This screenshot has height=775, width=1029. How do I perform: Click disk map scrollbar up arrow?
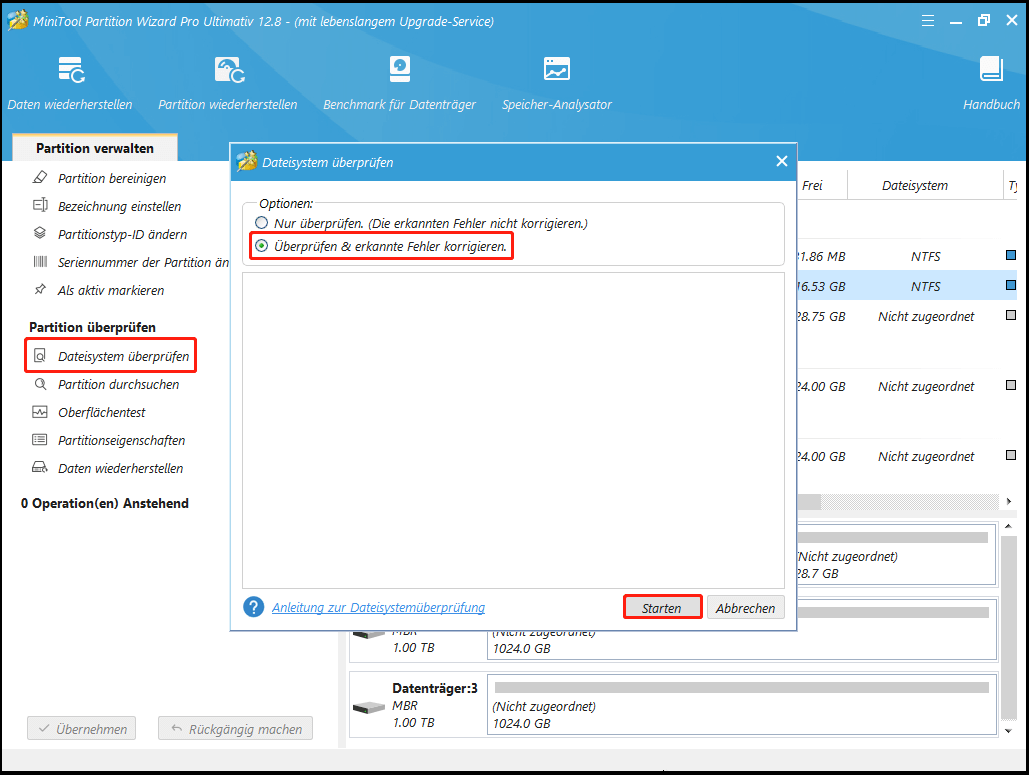(x=1009, y=526)
